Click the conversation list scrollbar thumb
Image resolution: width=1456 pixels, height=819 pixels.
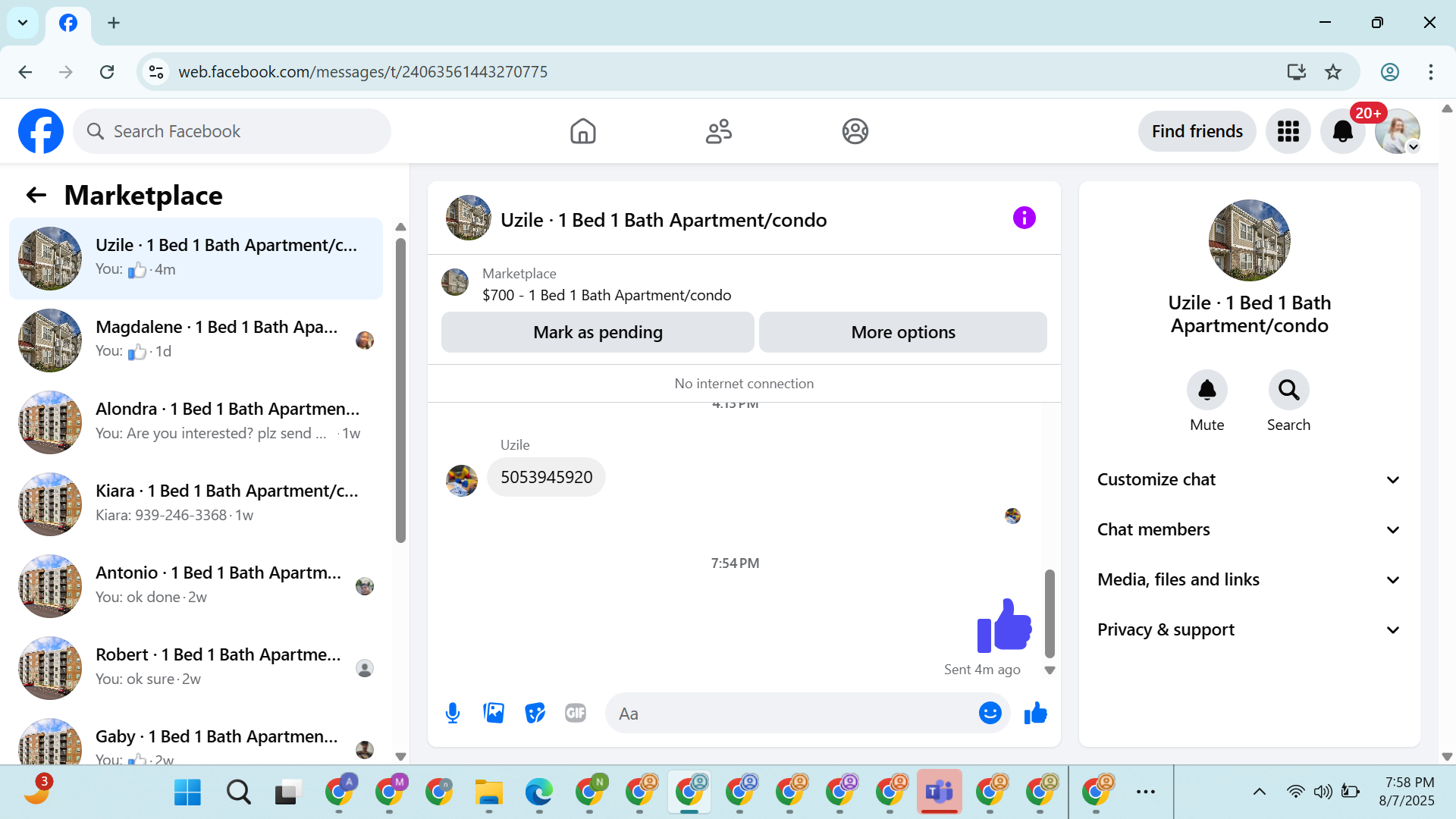[x=400, y=391]
